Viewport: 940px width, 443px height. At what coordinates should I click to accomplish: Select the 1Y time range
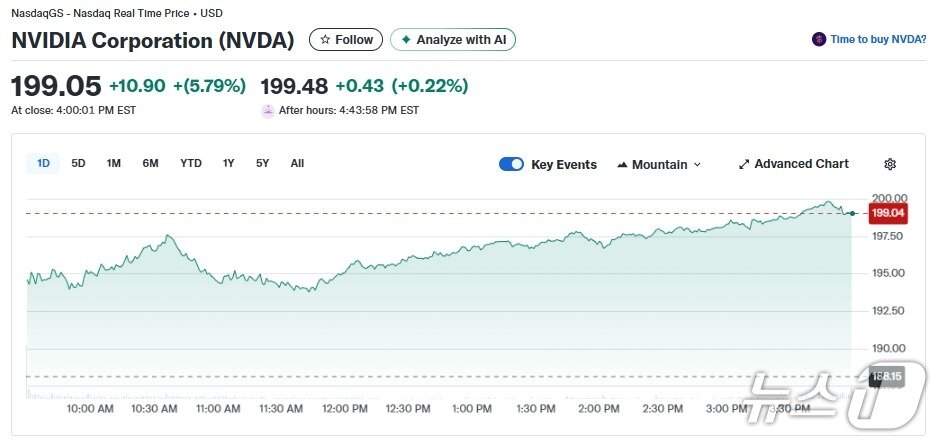coord(229,163)
